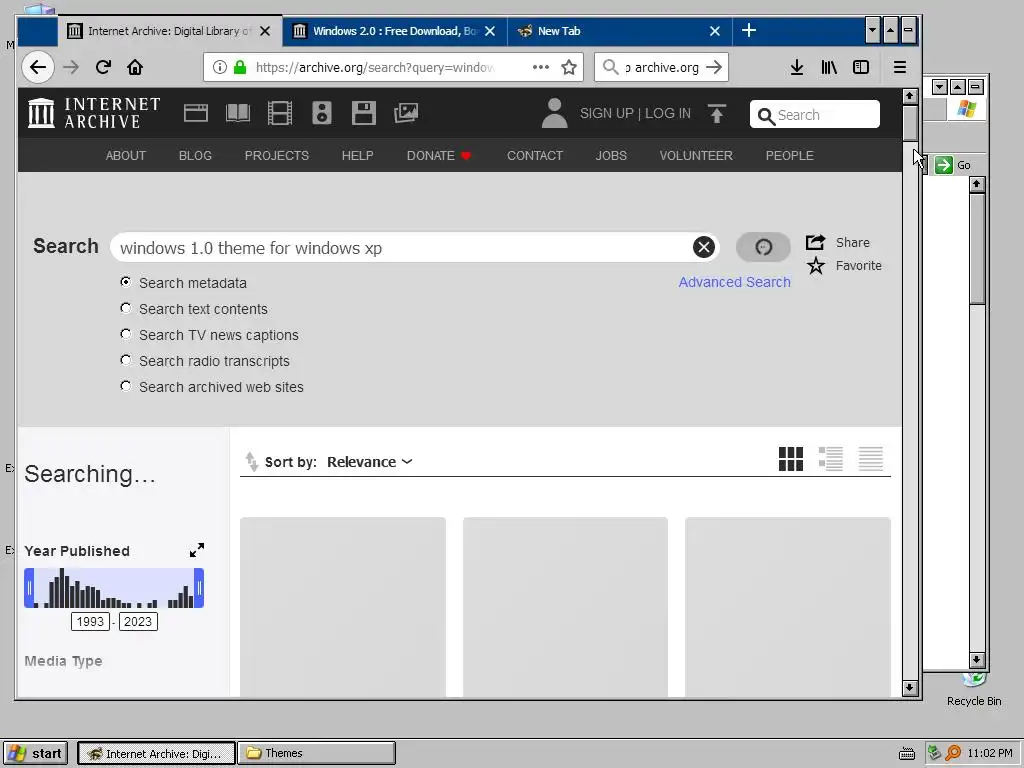Click the Share icon
1024x768 pixels.
point(815,242)
